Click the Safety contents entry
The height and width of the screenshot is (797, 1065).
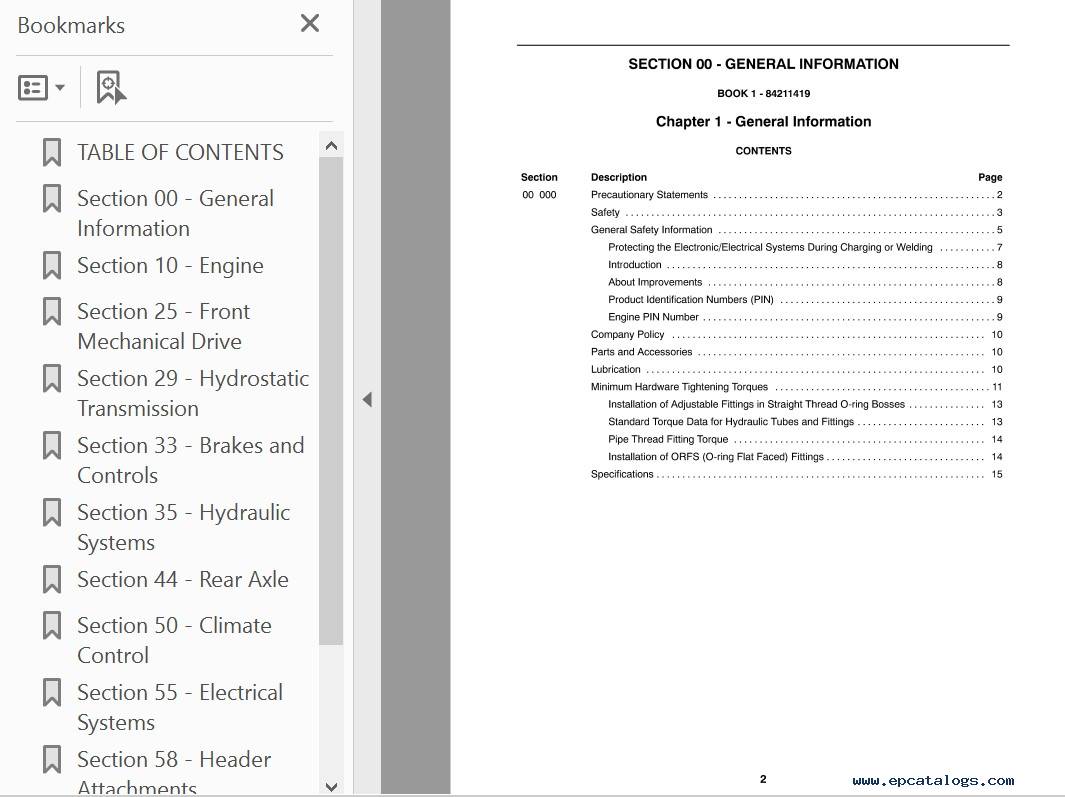click(x=796, y=213)
